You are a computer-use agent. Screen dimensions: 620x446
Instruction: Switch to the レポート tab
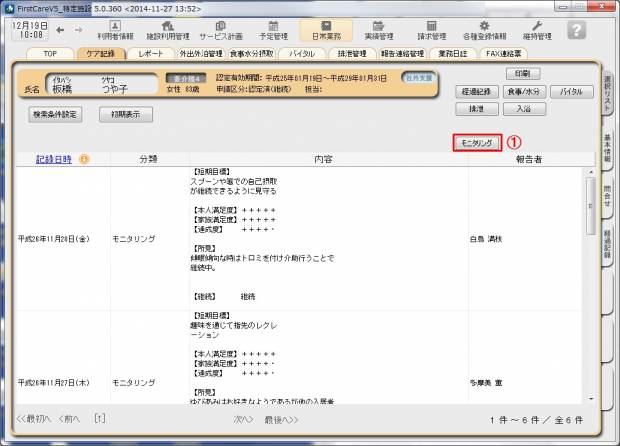point(151,54)
